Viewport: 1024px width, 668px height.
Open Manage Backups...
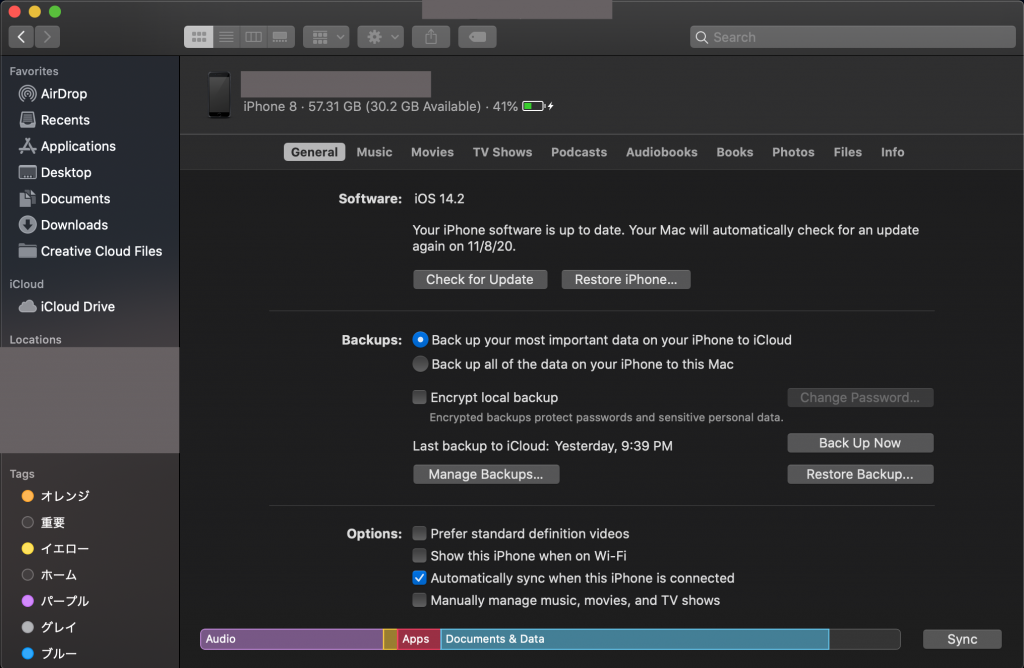[486, 474]
